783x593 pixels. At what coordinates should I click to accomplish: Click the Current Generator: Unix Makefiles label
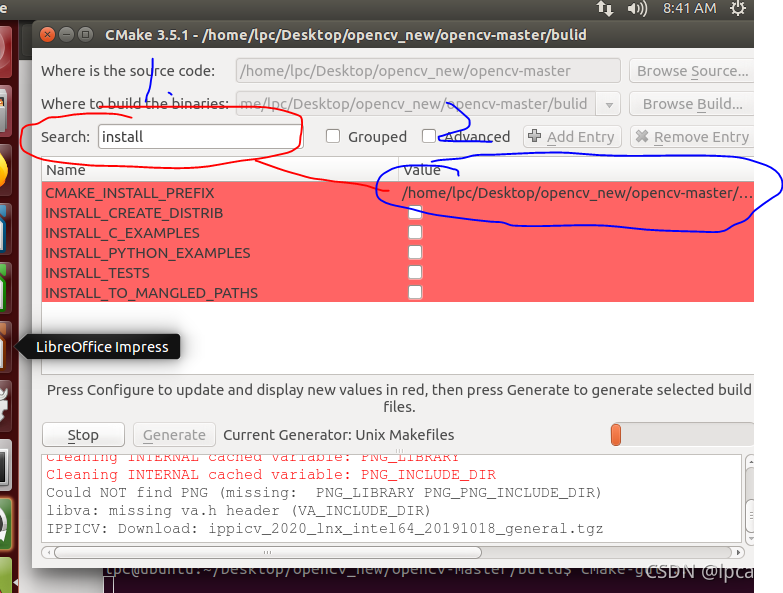point(339,435)
